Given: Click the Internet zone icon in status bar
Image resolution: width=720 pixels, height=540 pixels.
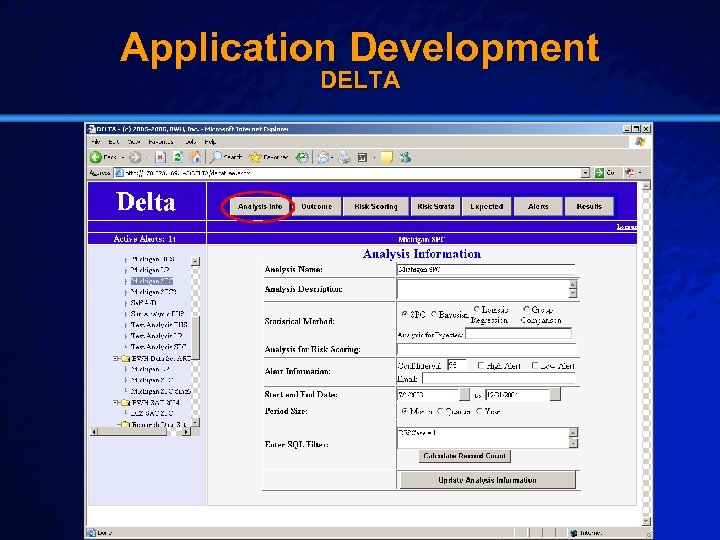Looking at the screenshot, I should (573, 533).
